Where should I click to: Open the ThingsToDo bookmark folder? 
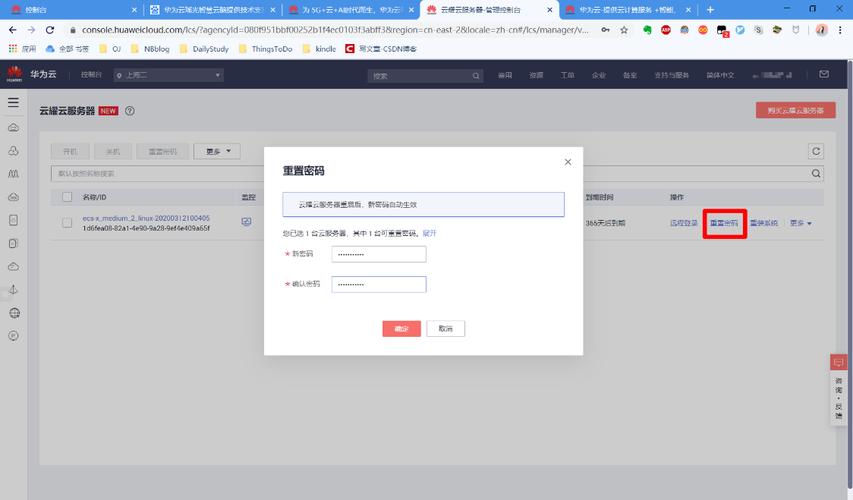[265, 49]
